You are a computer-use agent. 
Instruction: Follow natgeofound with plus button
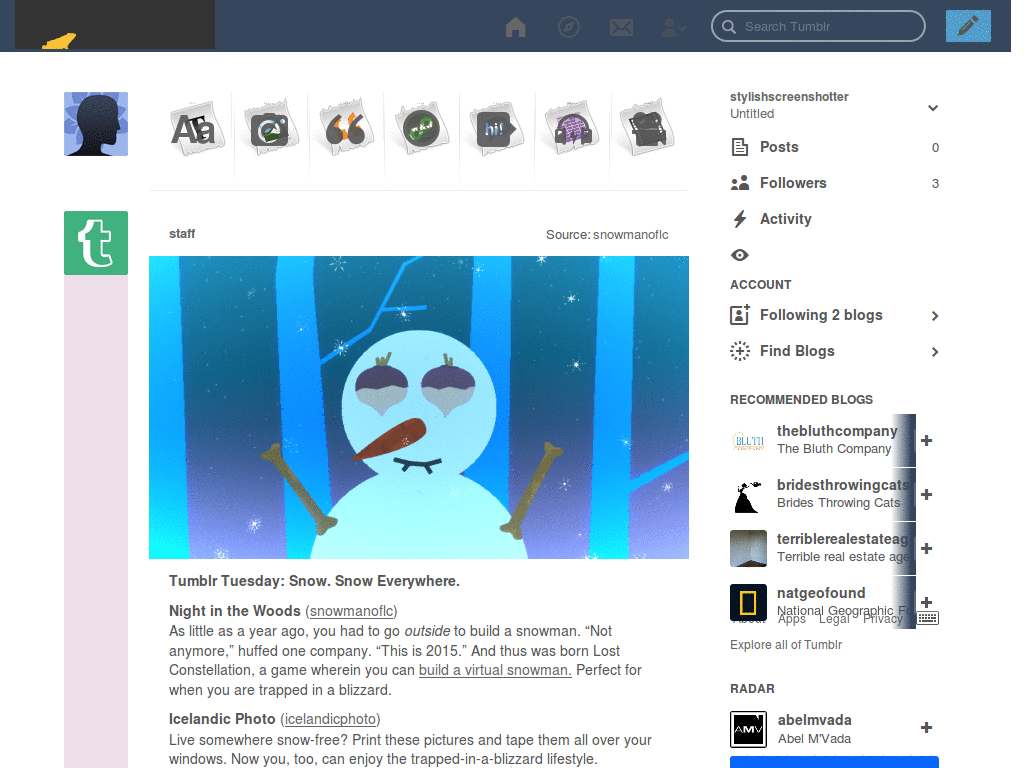[x=926, y=602]
